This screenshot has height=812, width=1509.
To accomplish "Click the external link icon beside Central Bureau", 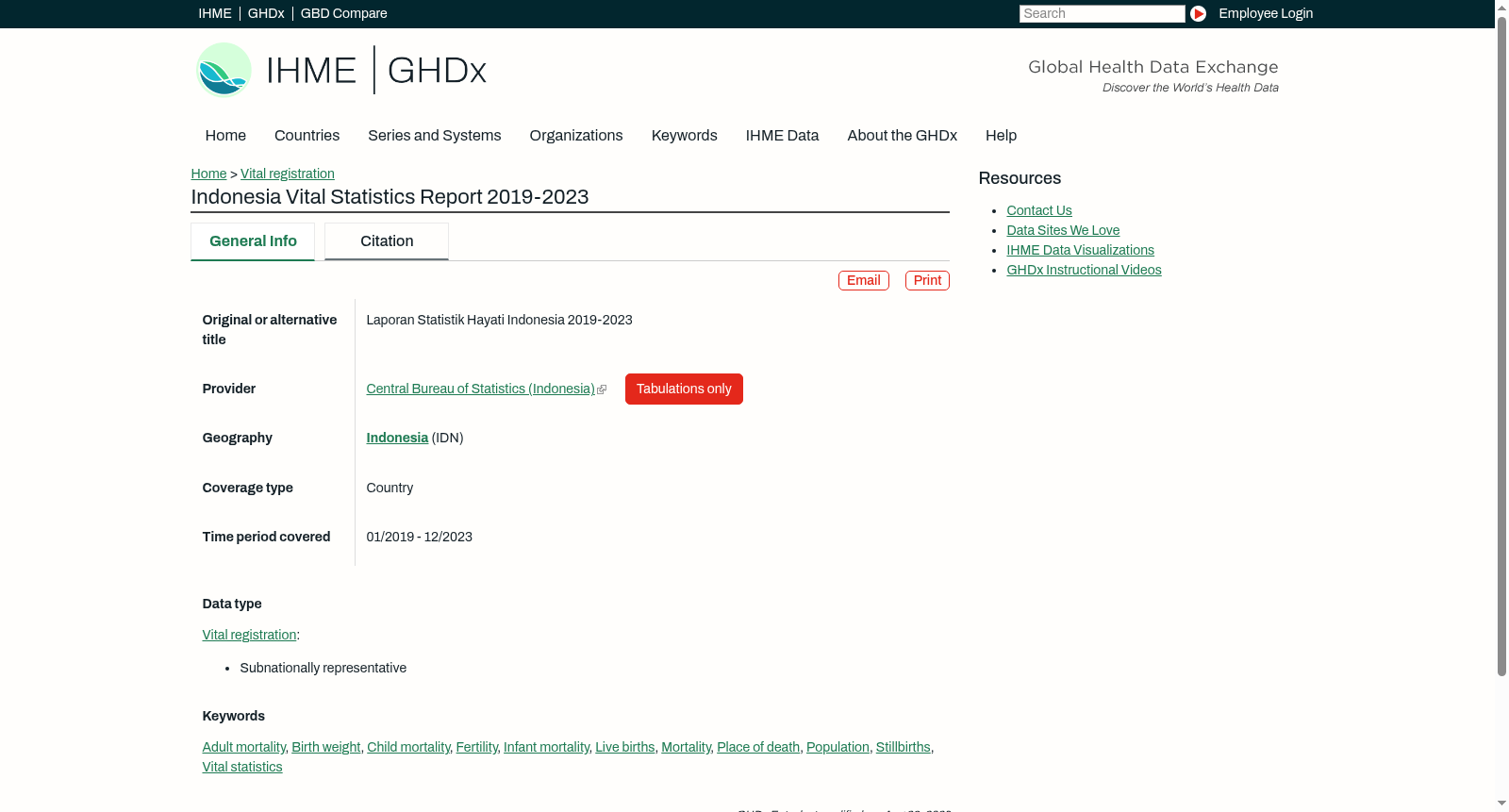I will [x=602, y=389].
